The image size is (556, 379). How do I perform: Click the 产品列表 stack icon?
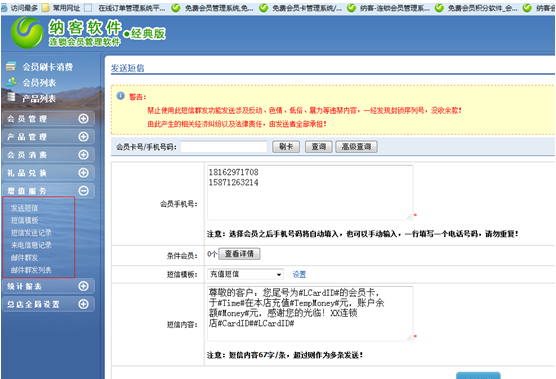[11, 97]
